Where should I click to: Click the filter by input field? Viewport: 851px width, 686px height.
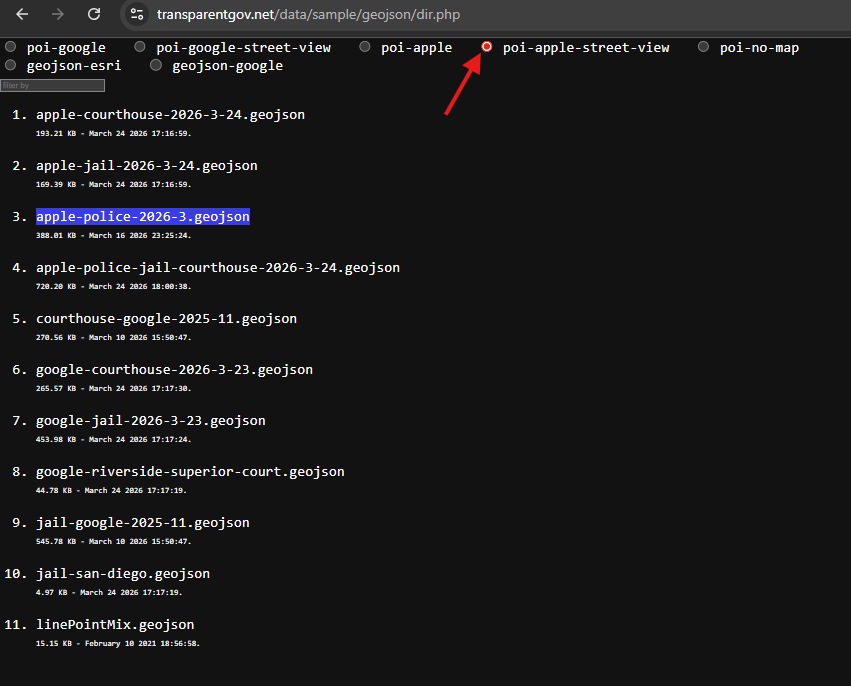tap(52, 86)
